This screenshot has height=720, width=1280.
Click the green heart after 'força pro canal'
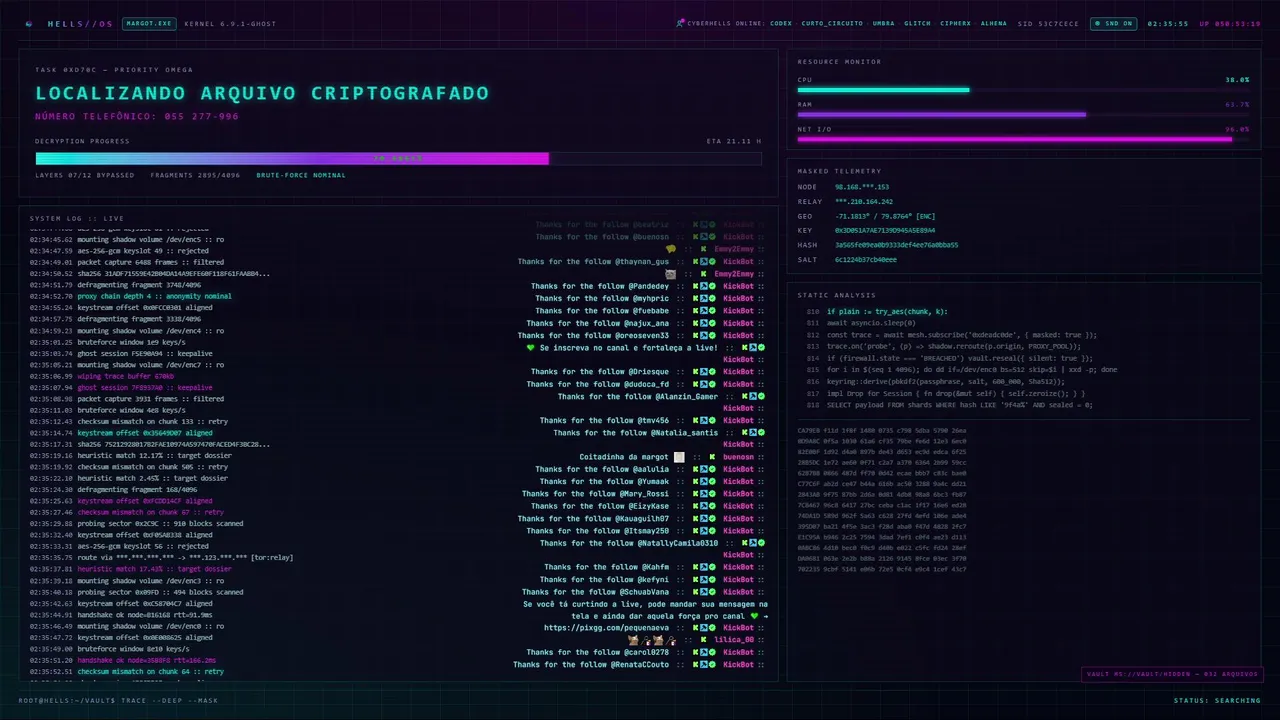point(755,616)
